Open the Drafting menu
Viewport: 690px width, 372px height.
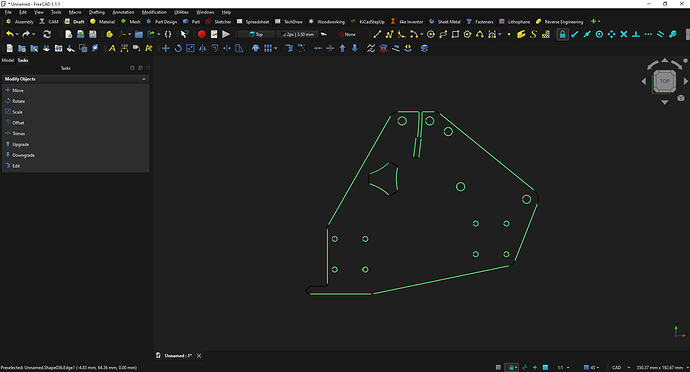[97, 12]
